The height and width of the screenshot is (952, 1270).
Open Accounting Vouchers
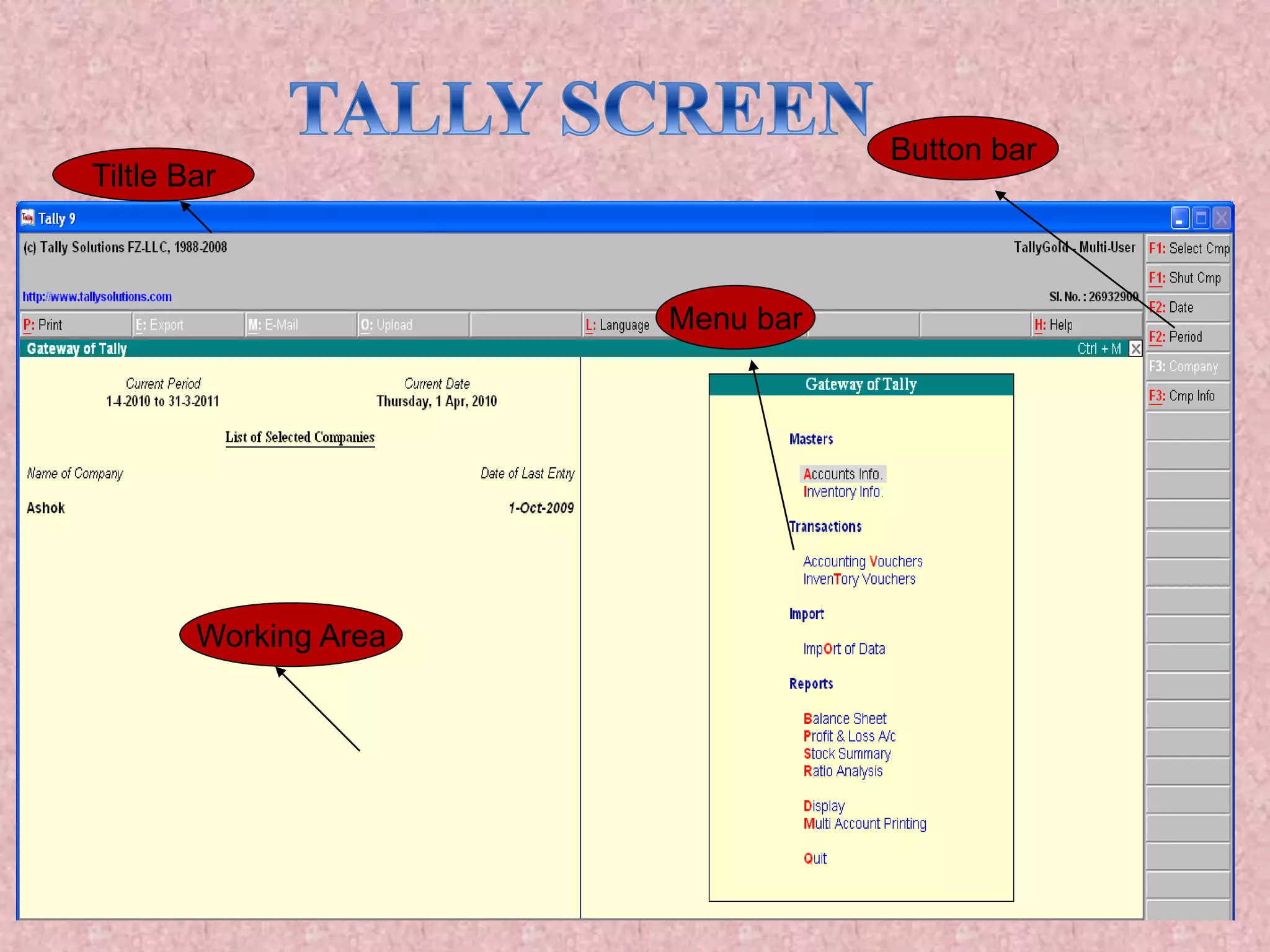(x=863, y=562)
